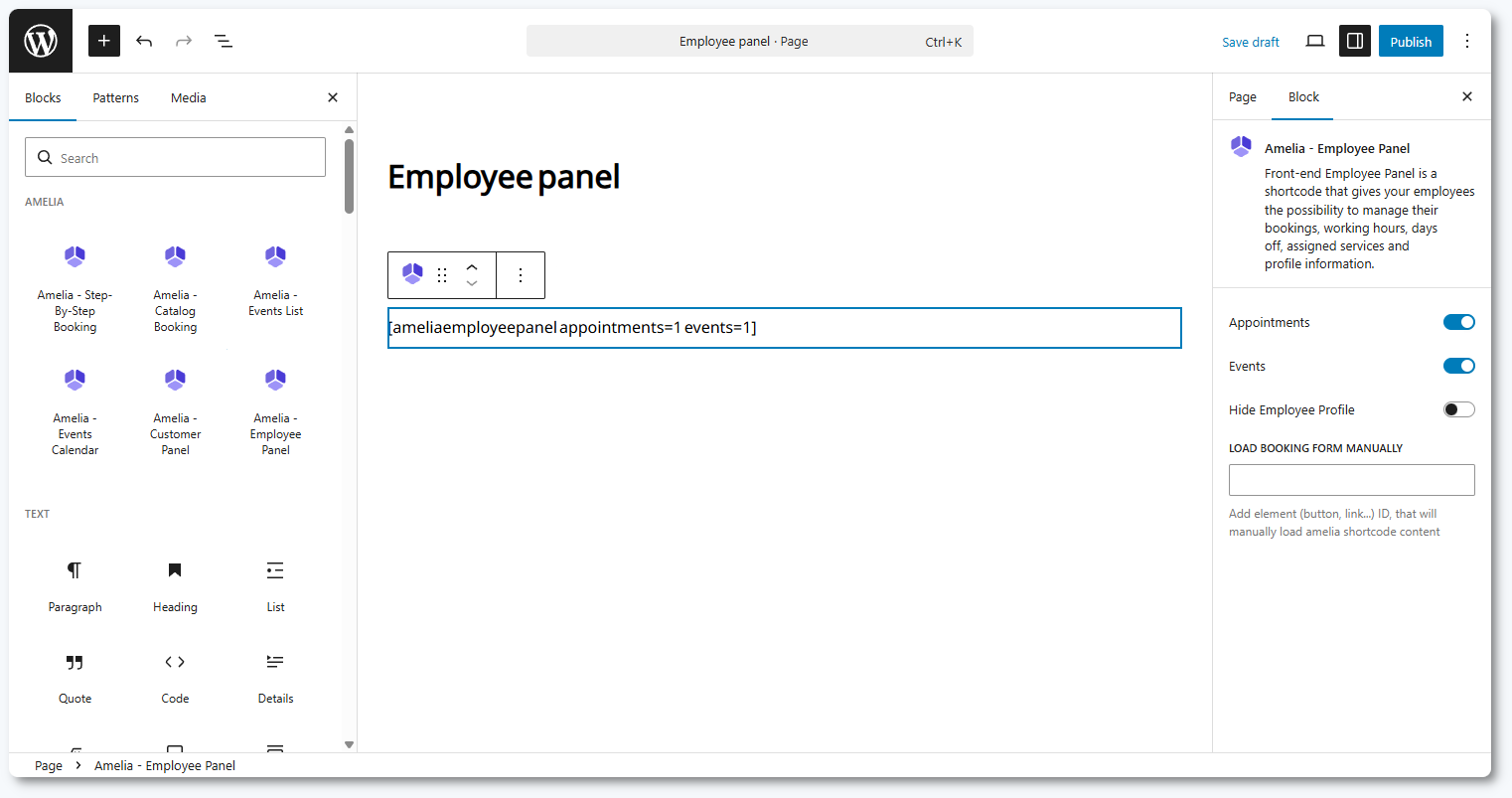
Task: Click the Load Booking Form Manually field
Action: click(1351, 480)
